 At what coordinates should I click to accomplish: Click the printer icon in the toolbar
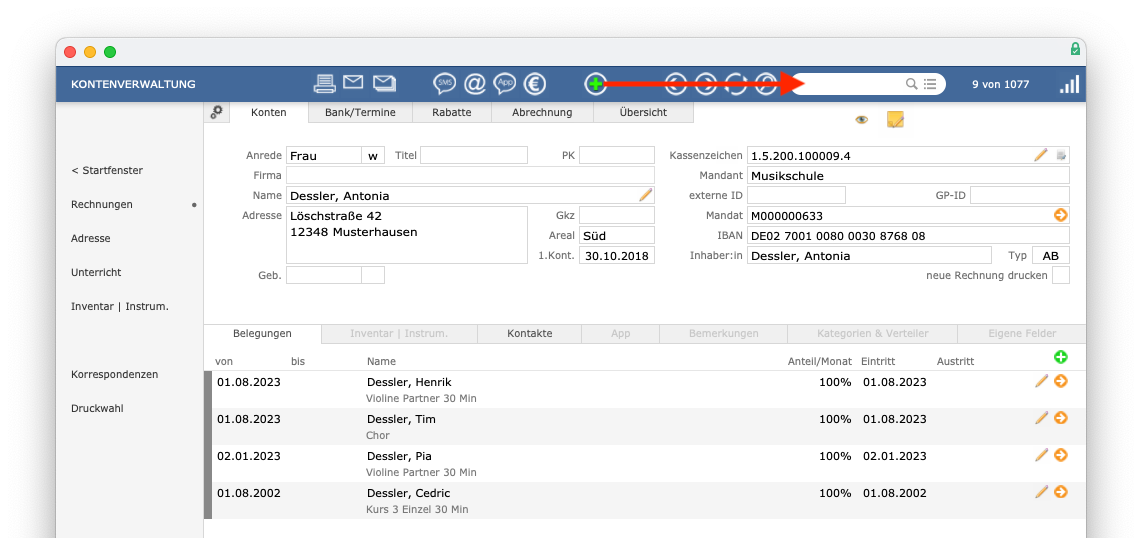tap(324, 84)
